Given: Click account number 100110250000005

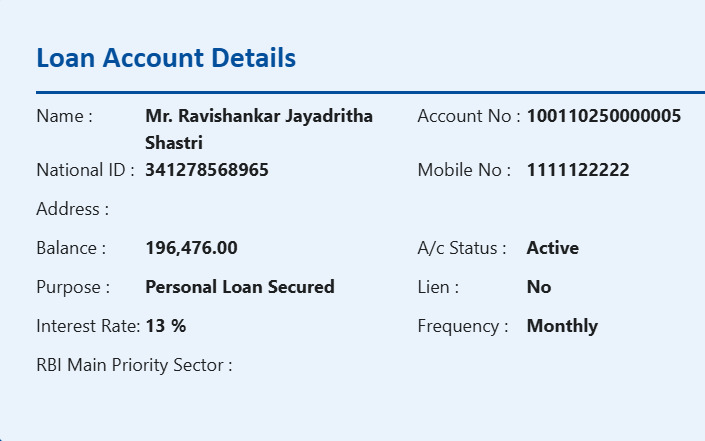Looking at the screenshot, I should pos(603,116).
